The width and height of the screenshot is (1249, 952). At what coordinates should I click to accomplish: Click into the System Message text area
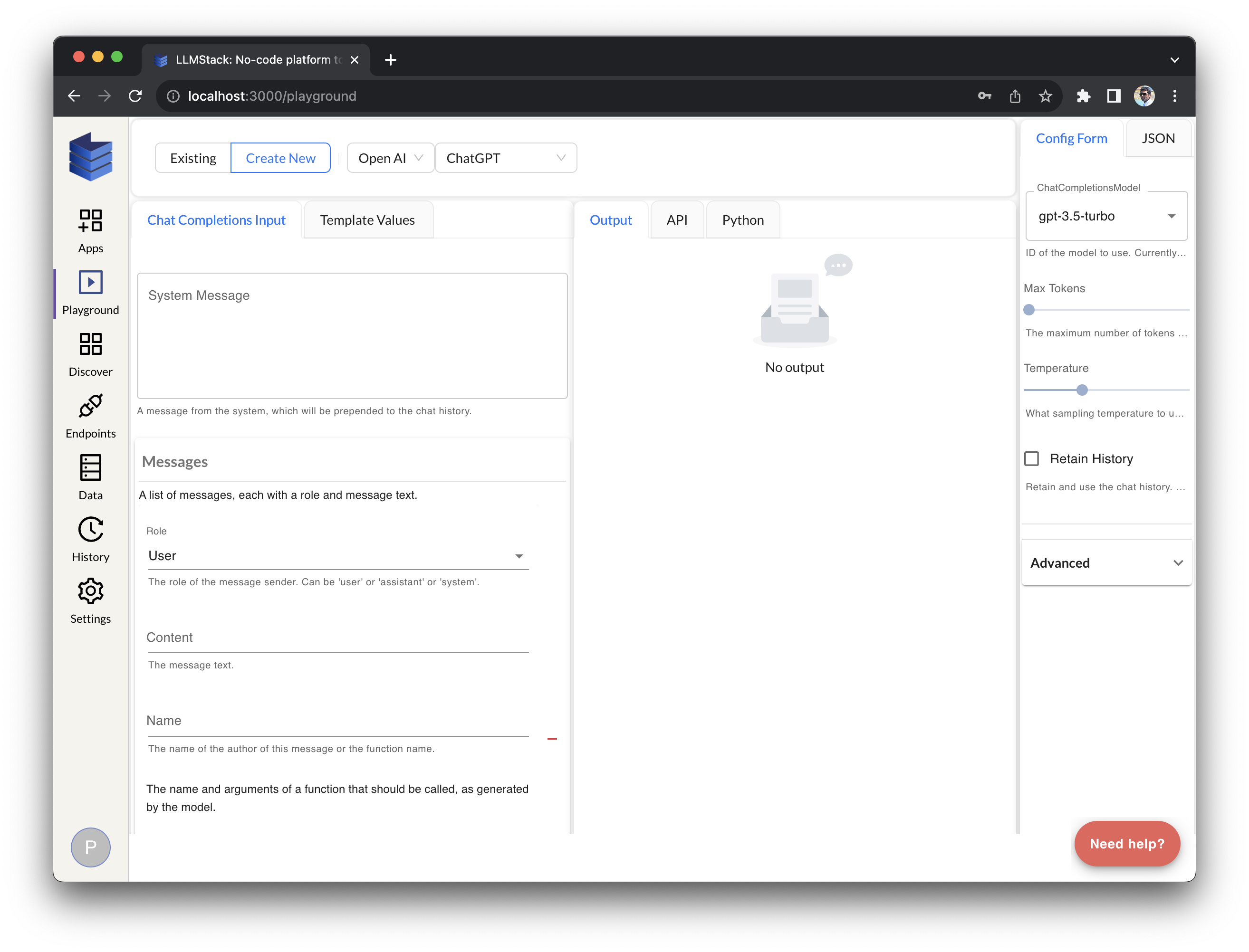pos(352,335)
